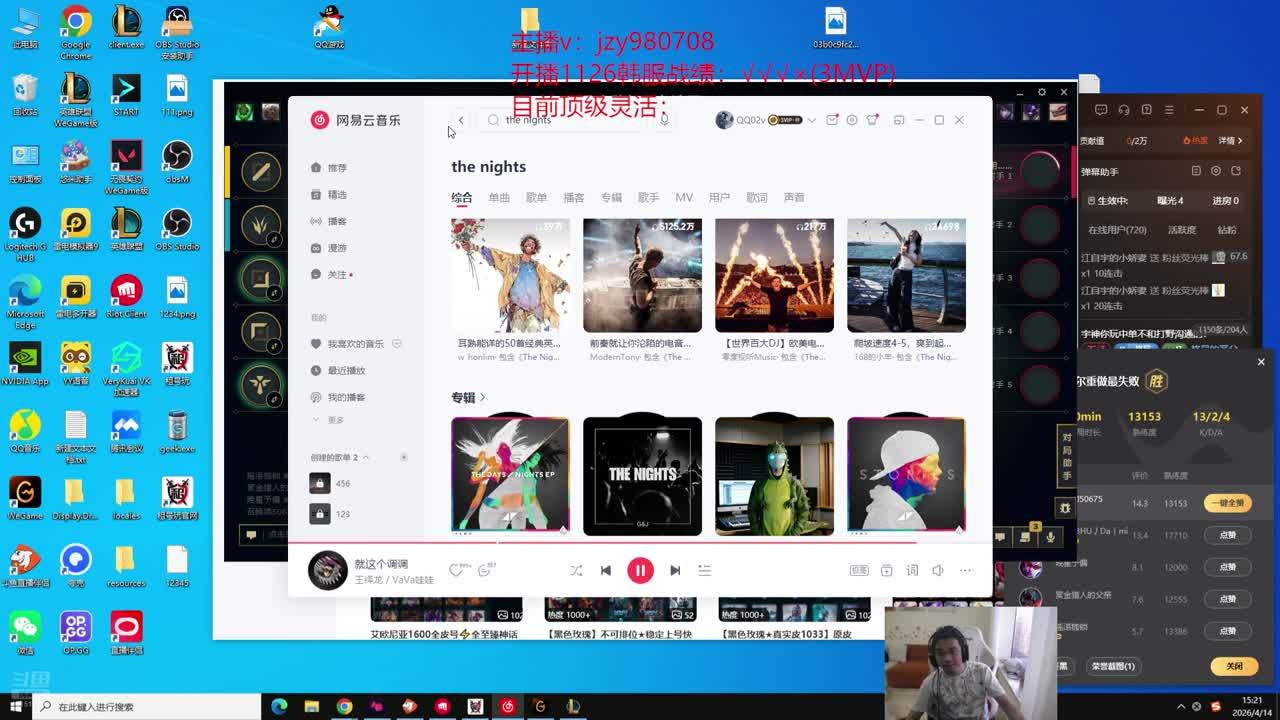Switch to the MV results tab
The image size is (1280, 720).
point(684,198)
